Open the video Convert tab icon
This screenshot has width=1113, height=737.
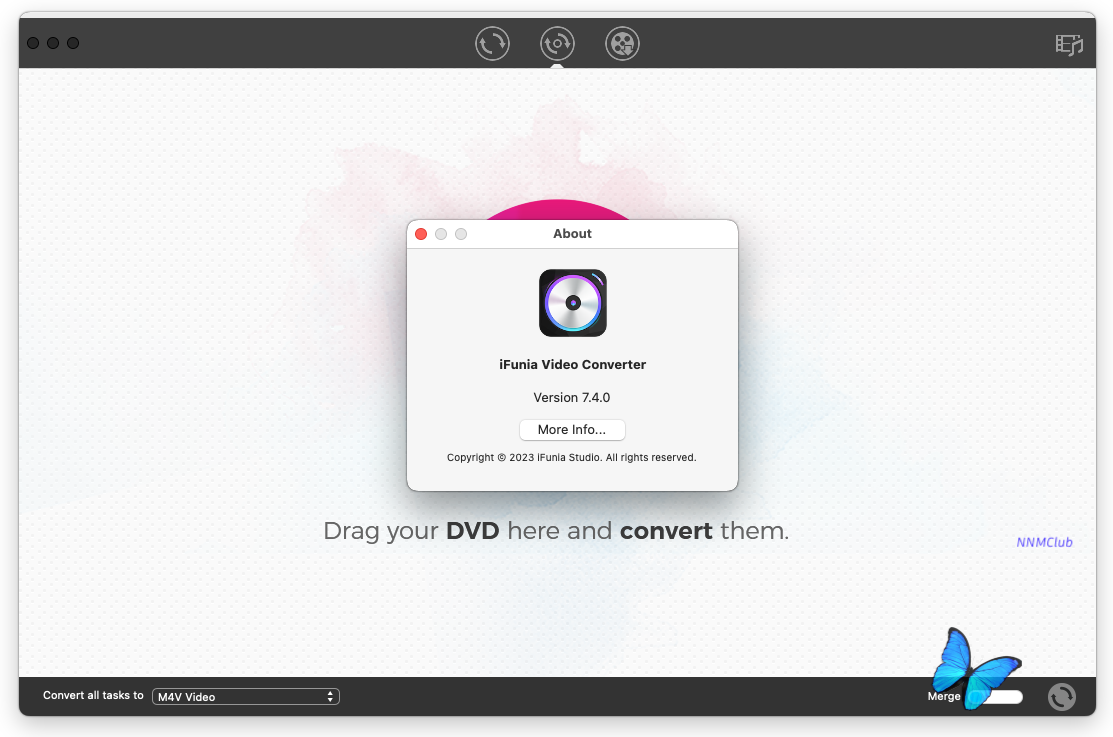[492, 43]
